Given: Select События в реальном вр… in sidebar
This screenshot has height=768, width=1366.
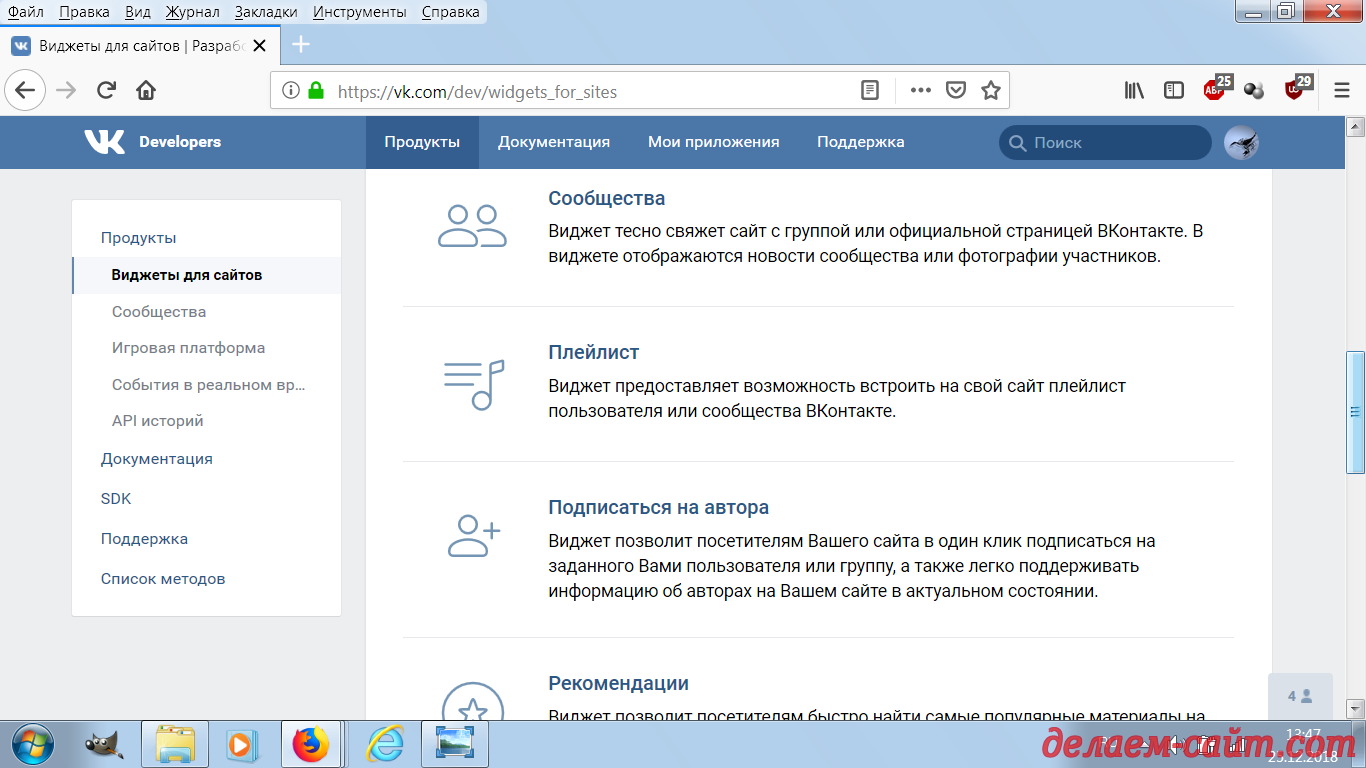Looking at the screenshot, I should pos(209,385).
